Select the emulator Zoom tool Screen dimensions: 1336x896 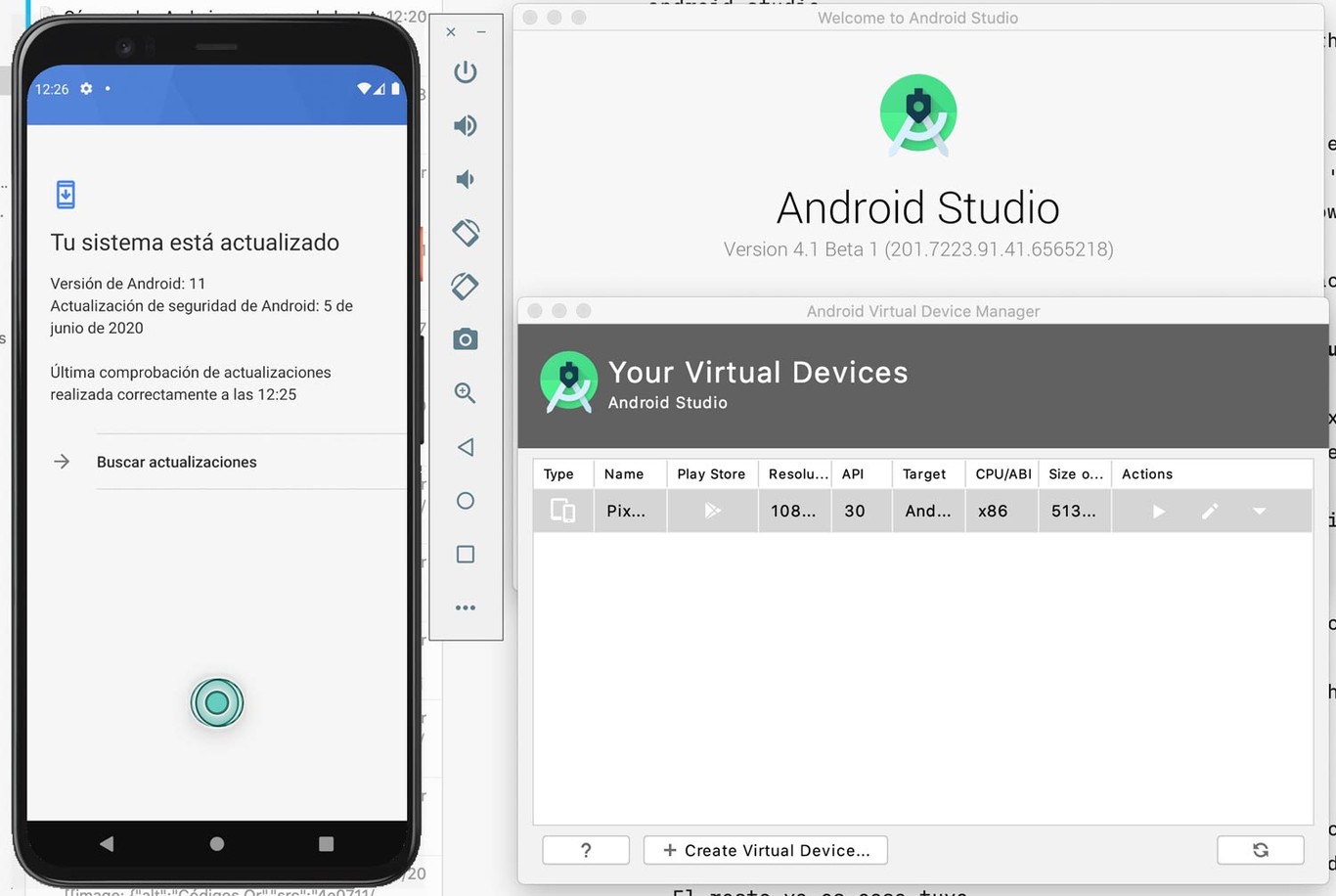pyautogui.click(x=465, y=392)
